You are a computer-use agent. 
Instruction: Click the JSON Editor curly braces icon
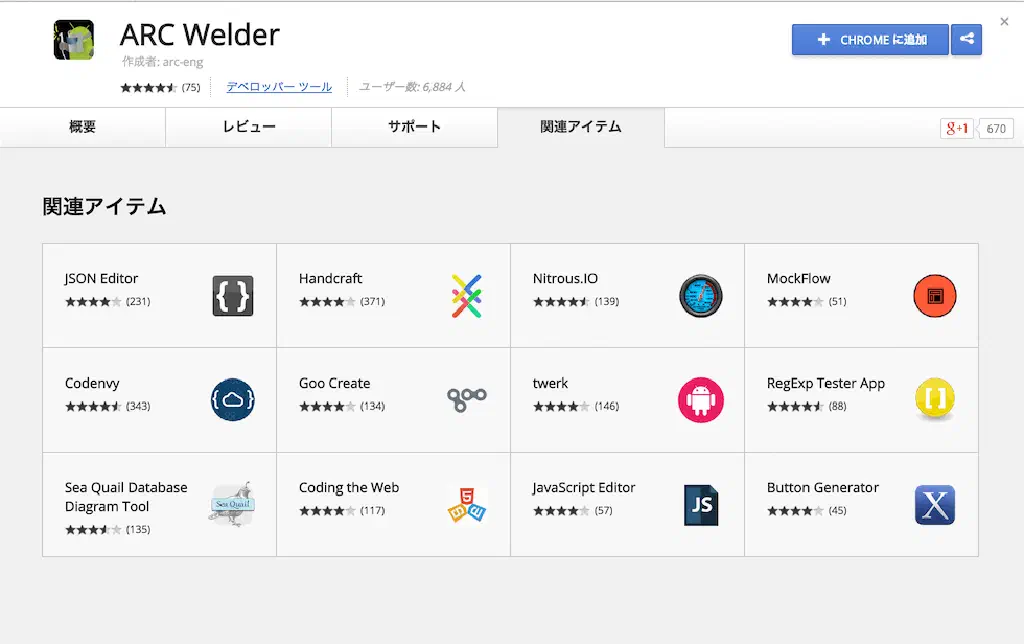coord(232,296)
